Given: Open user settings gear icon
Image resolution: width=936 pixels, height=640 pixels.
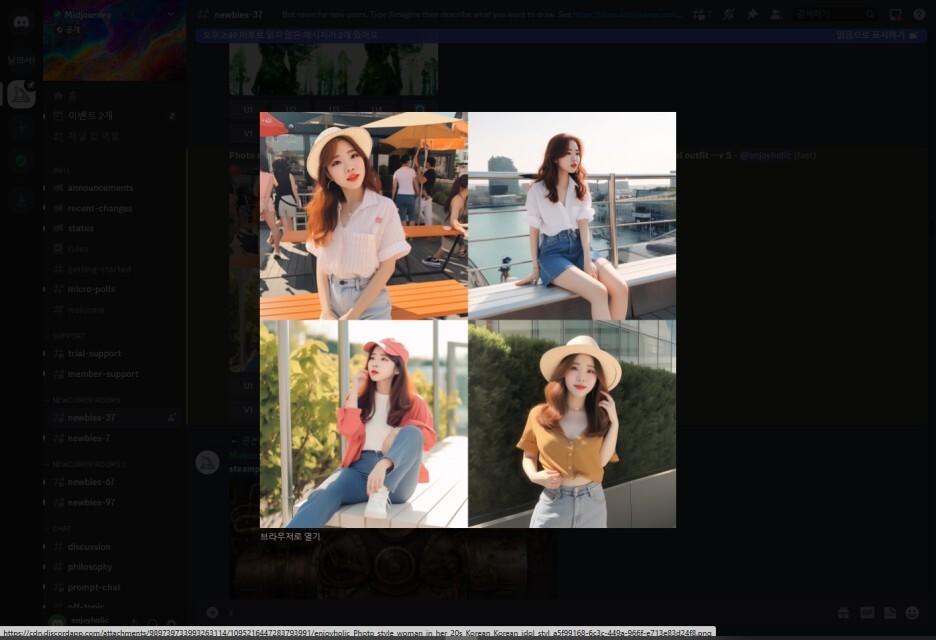Looking at the screenshot, I should 172,623.
